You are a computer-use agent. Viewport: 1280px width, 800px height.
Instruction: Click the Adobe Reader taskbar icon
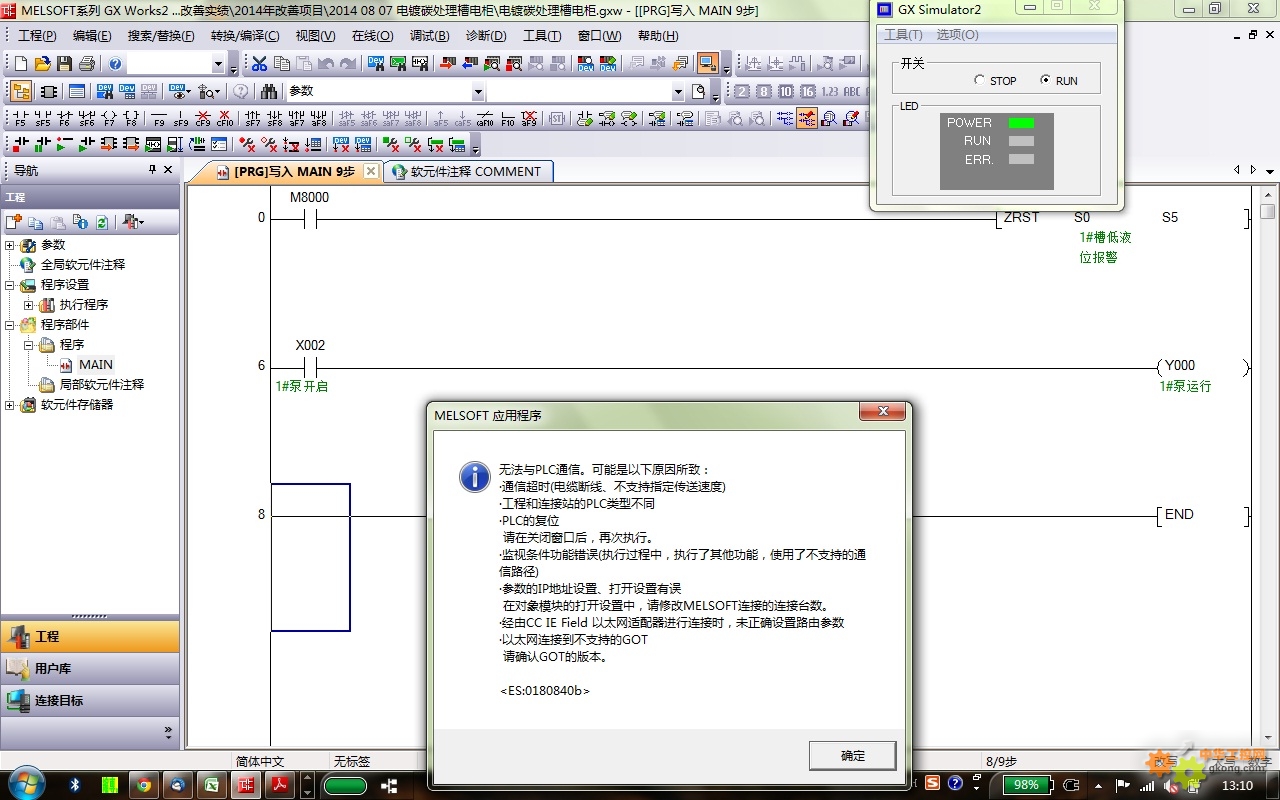279,785
